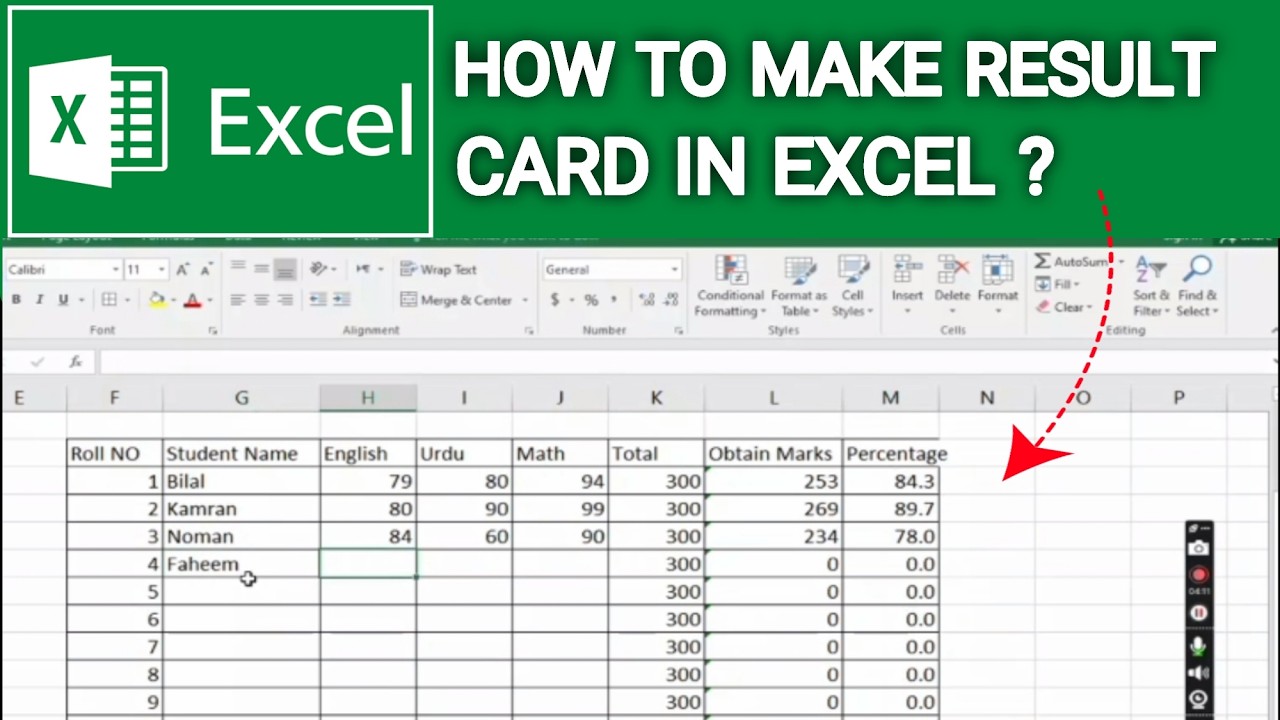Apply Comma Style format
1280x720 pixels.
614,300
